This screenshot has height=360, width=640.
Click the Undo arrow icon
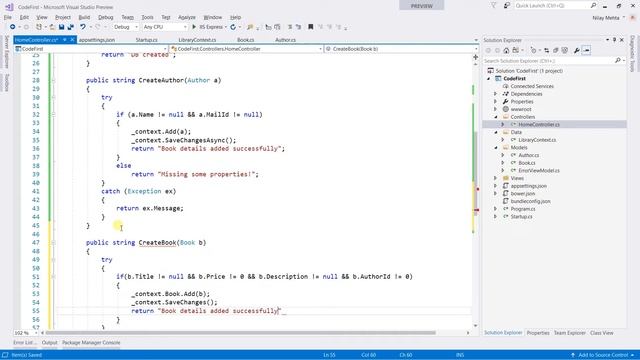click(83, 27)
